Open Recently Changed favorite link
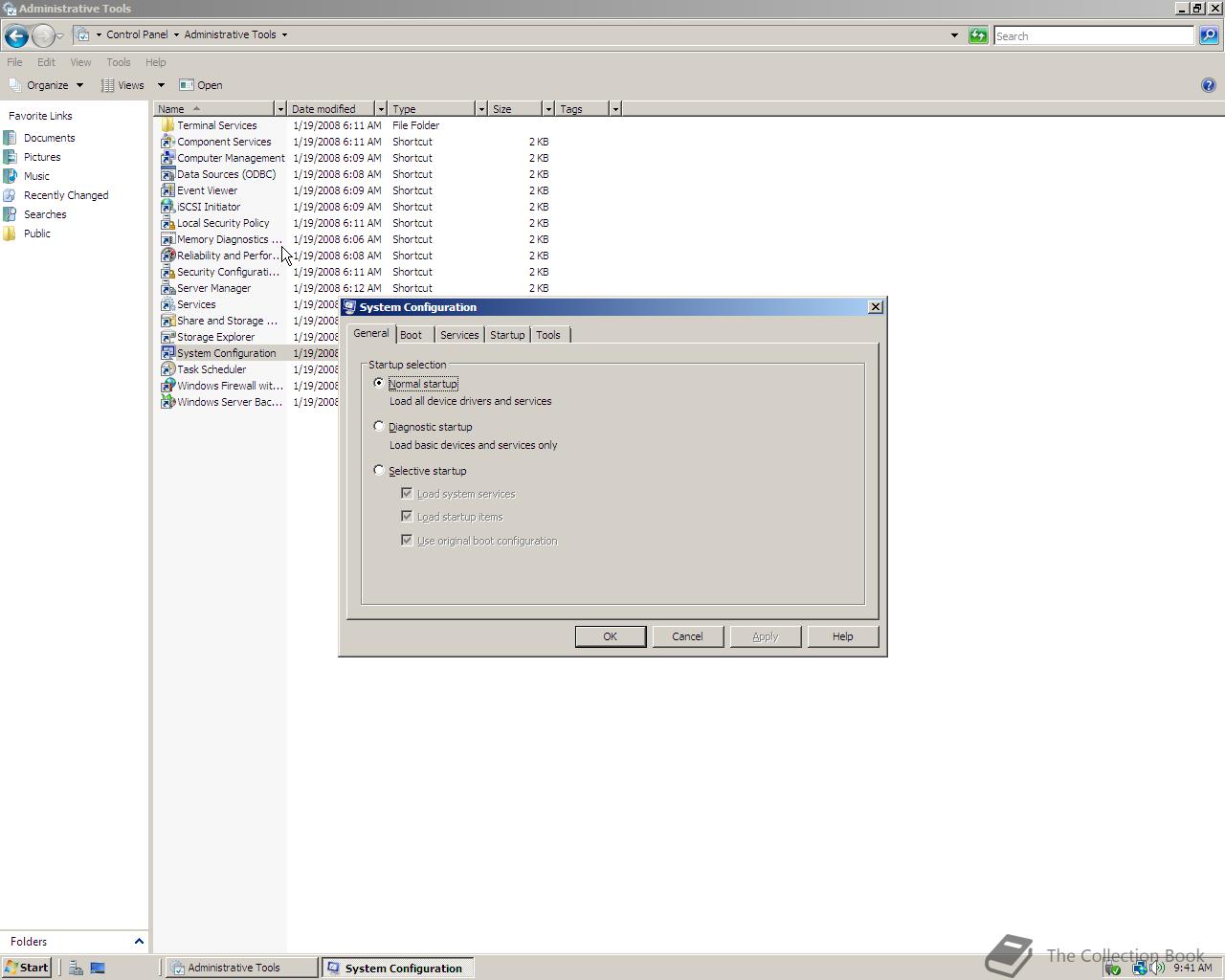This screenshot has height=980, width=1225. click(x=66, y=195)
